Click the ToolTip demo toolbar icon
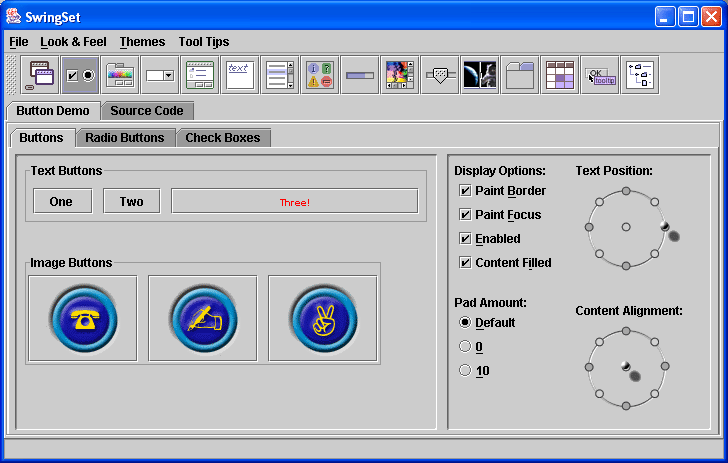Viewport: 728px width, 463px height. coord(600,75)
